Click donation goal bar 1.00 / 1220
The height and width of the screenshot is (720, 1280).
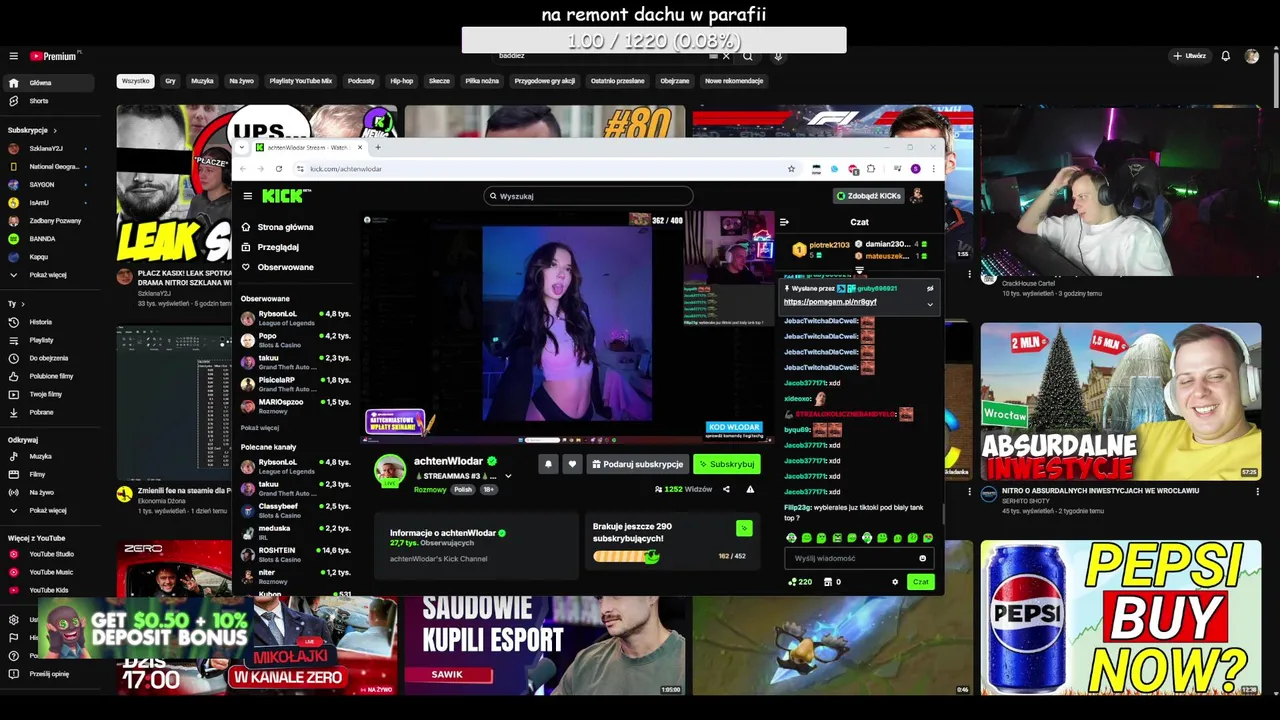(654, 40)
